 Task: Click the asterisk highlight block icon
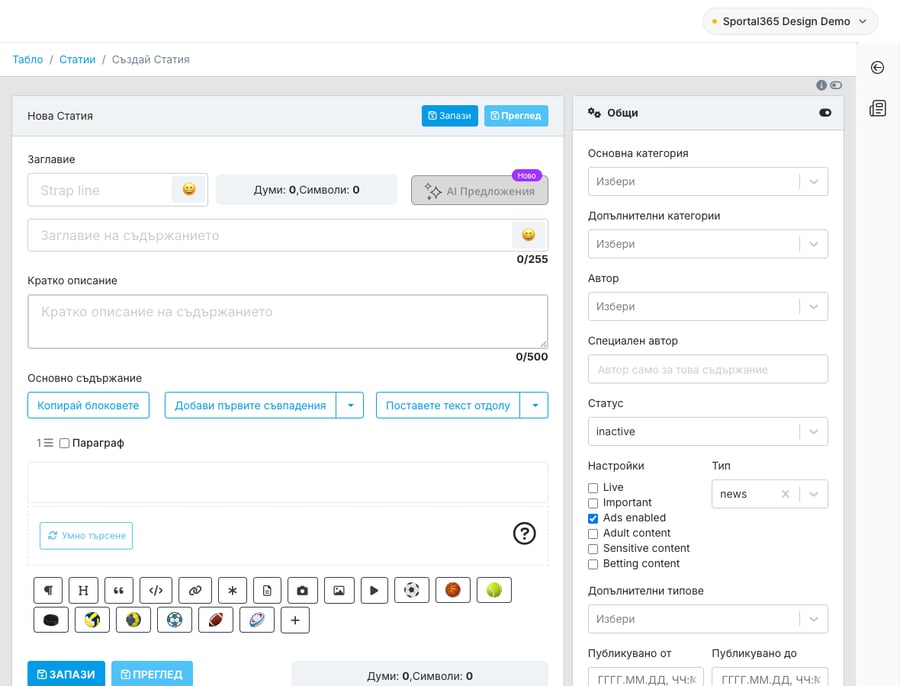point(232,590)
